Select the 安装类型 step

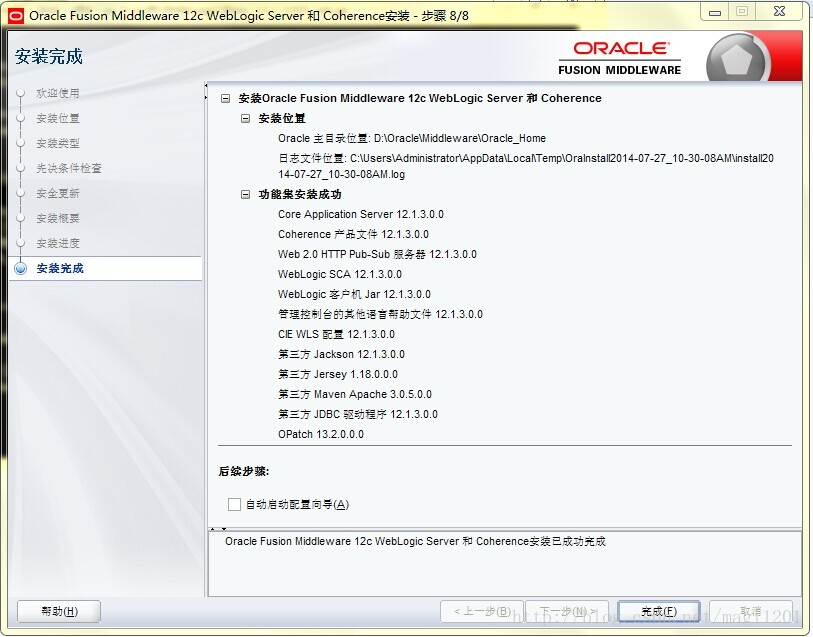pos(58,143)
